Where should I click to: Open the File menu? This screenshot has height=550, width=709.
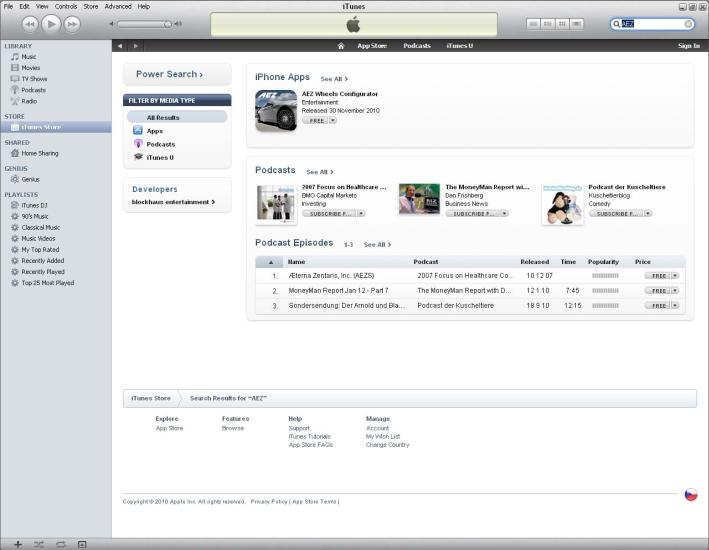click(8, 6)
